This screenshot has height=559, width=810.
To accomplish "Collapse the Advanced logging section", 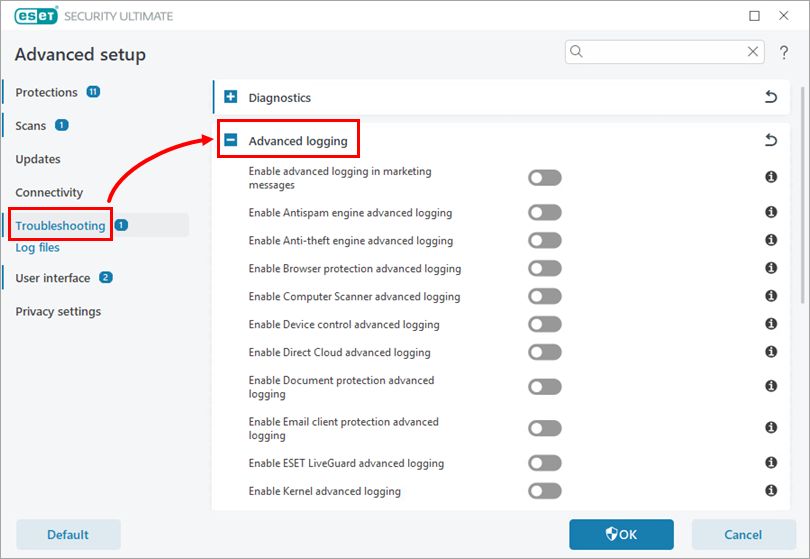I will (231, 141).
